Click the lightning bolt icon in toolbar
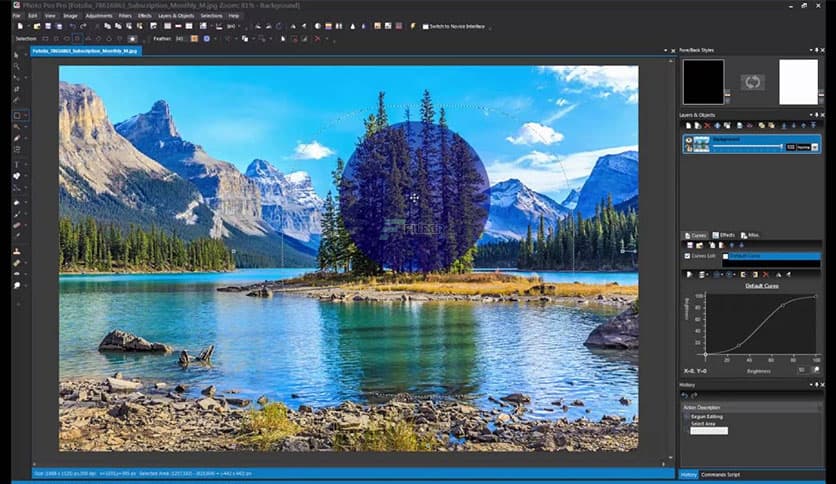The height and width of the screenshot is (484, 836). pyautogui.click(x=413, y=26)
